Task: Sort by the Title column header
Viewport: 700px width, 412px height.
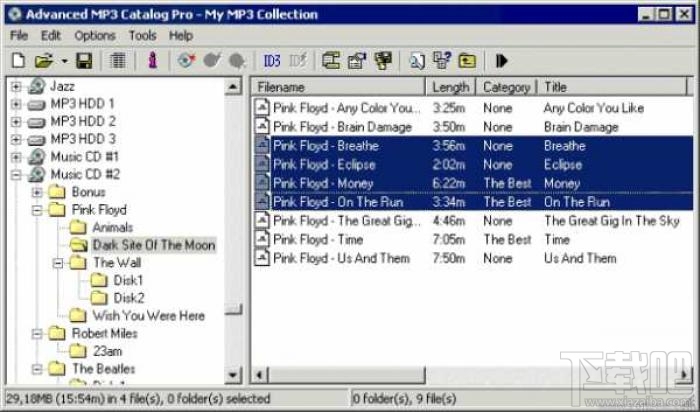Action: point(612,87)
